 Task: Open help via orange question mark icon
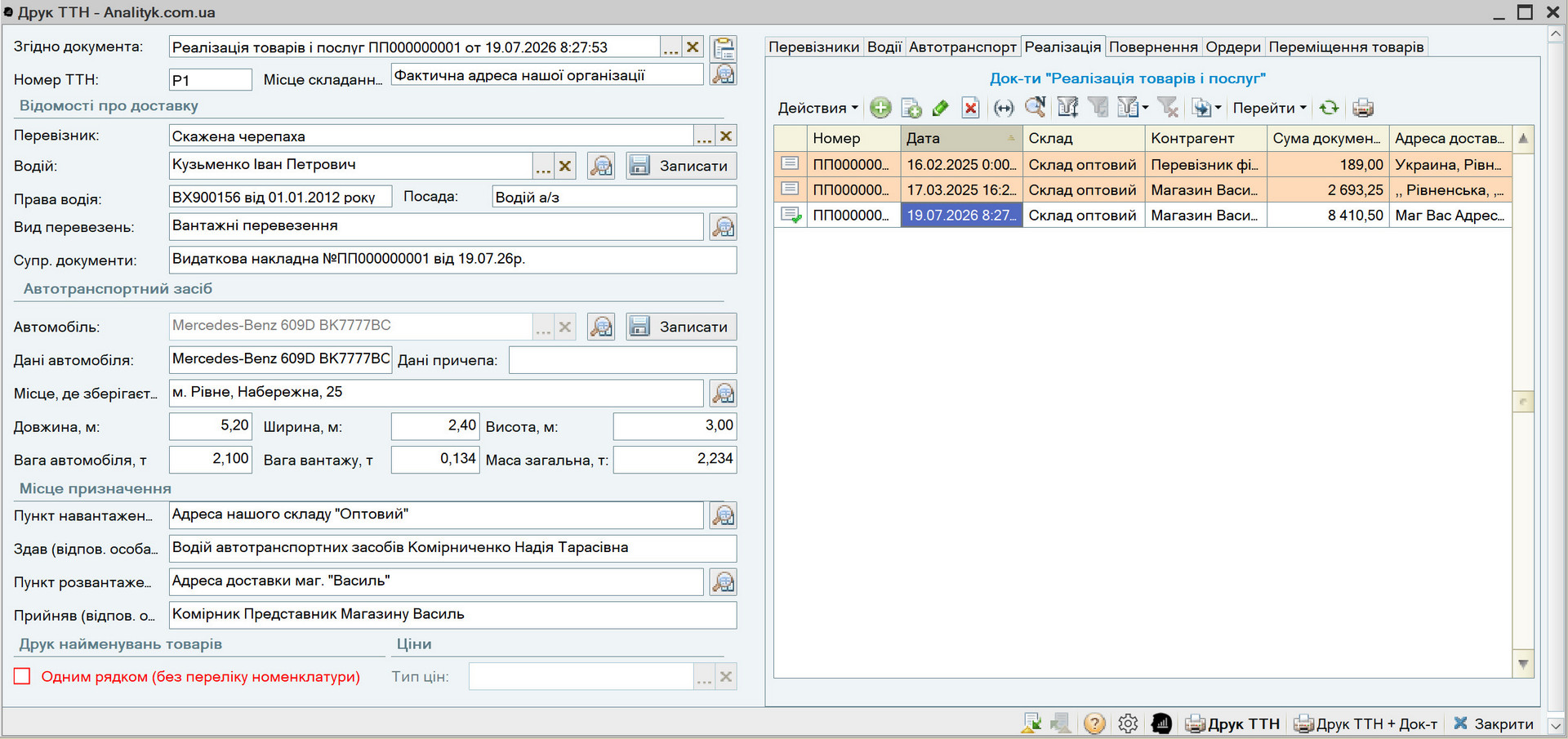pos(1094,723)
